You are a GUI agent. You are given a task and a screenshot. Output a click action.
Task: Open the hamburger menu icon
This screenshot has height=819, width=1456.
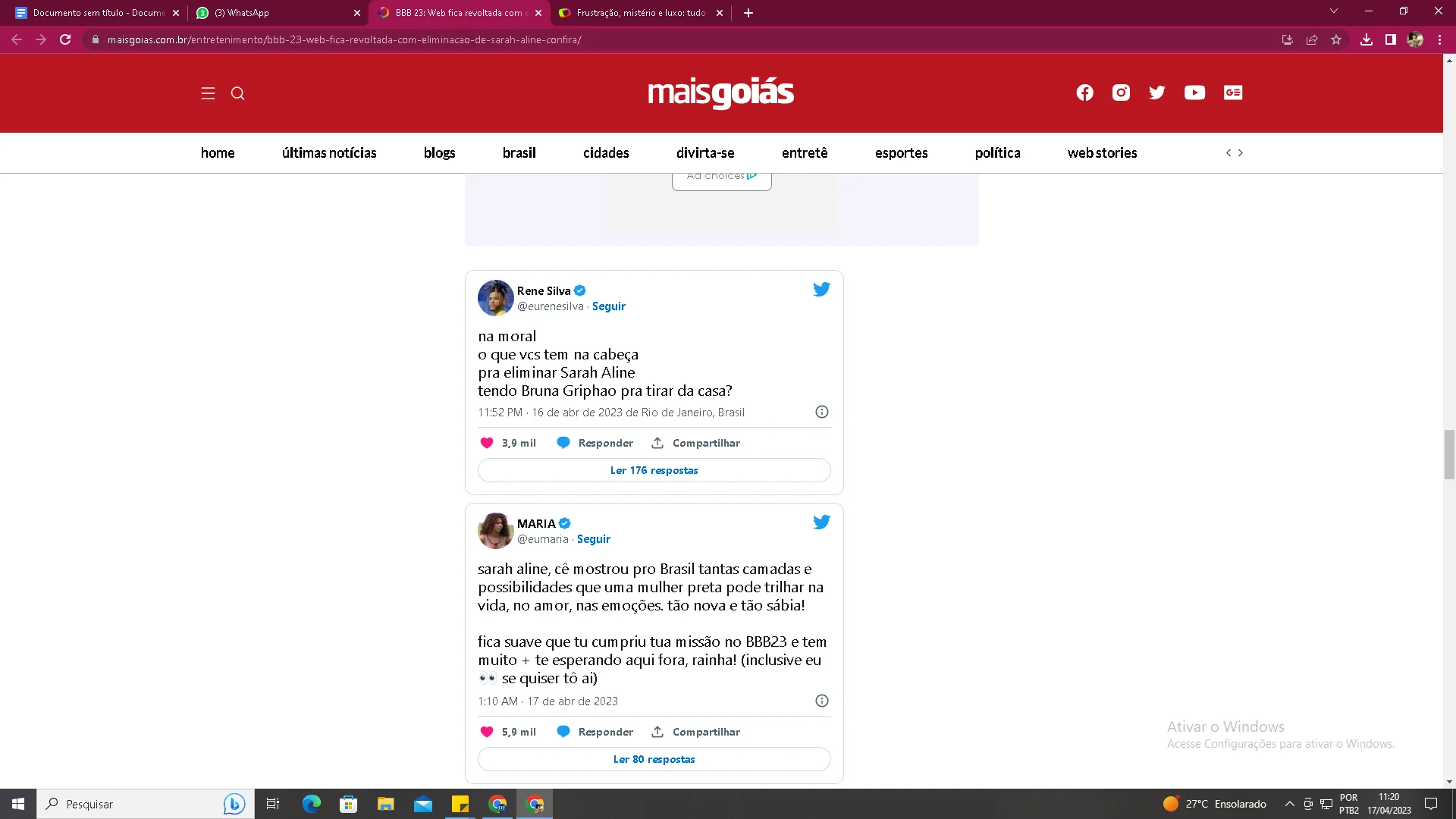click(208, 93)
